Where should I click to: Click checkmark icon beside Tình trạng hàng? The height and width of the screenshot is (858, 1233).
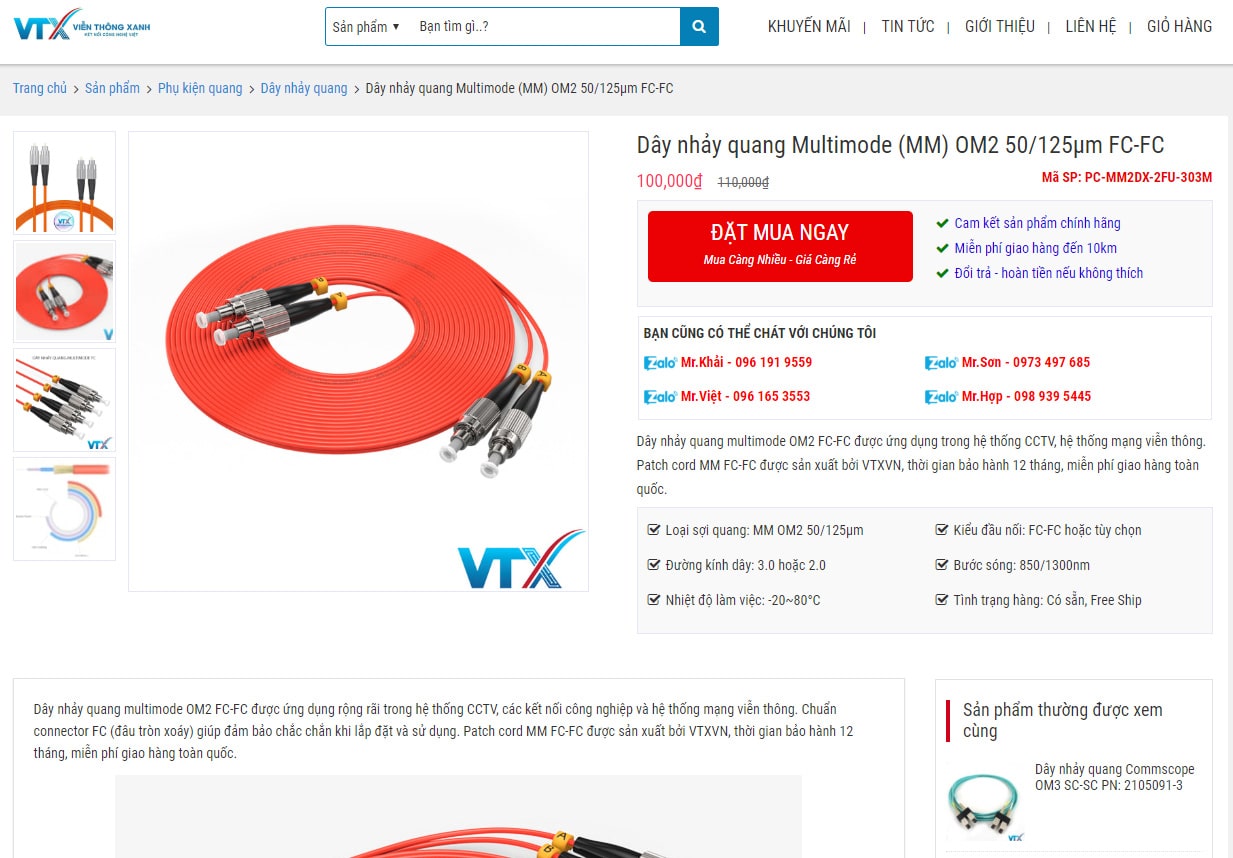click(942, 600)
